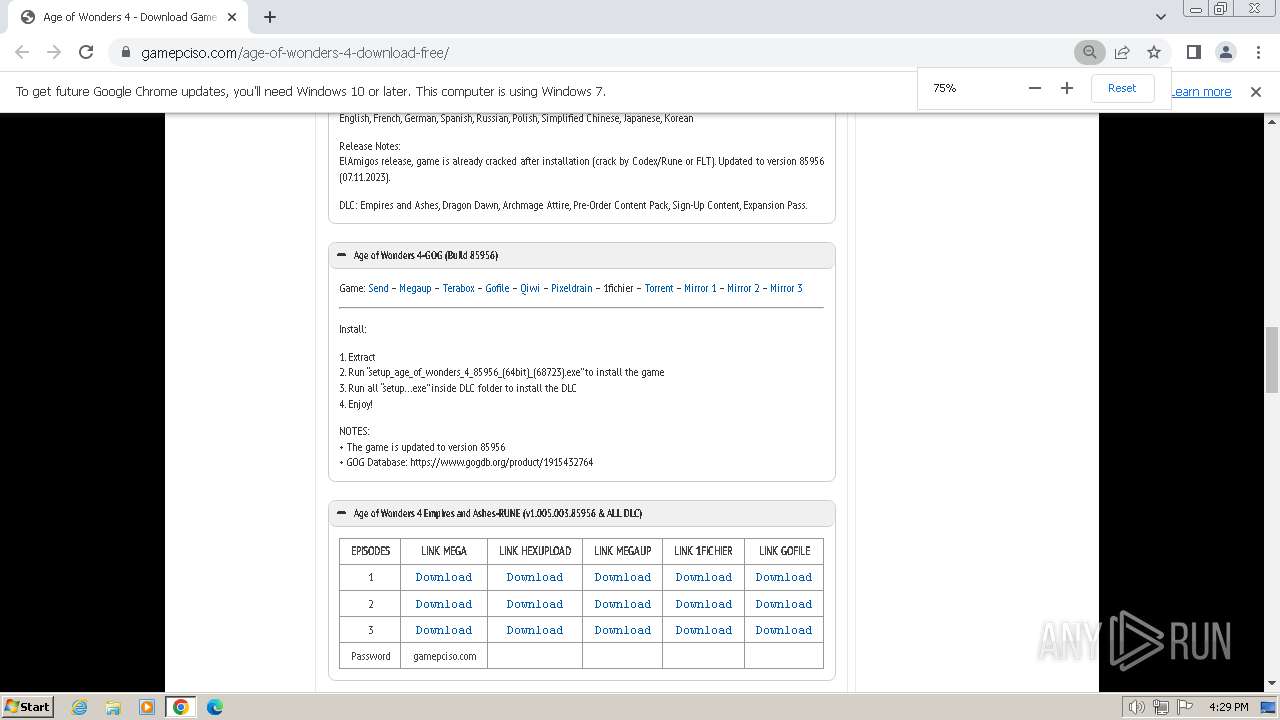Screen dimensions: 1280x720
Task: Open the volume control in system tray
Action: (x=1137, y=707)
